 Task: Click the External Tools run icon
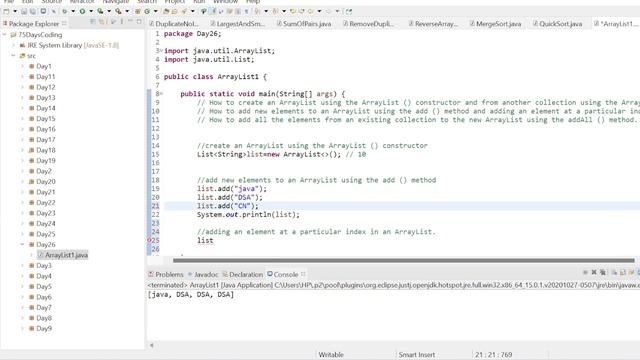[x=118, y=11]
